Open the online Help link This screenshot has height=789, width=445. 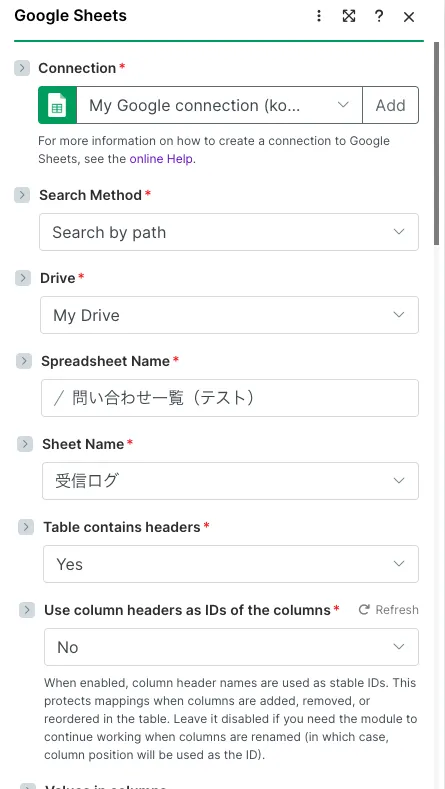161,159
